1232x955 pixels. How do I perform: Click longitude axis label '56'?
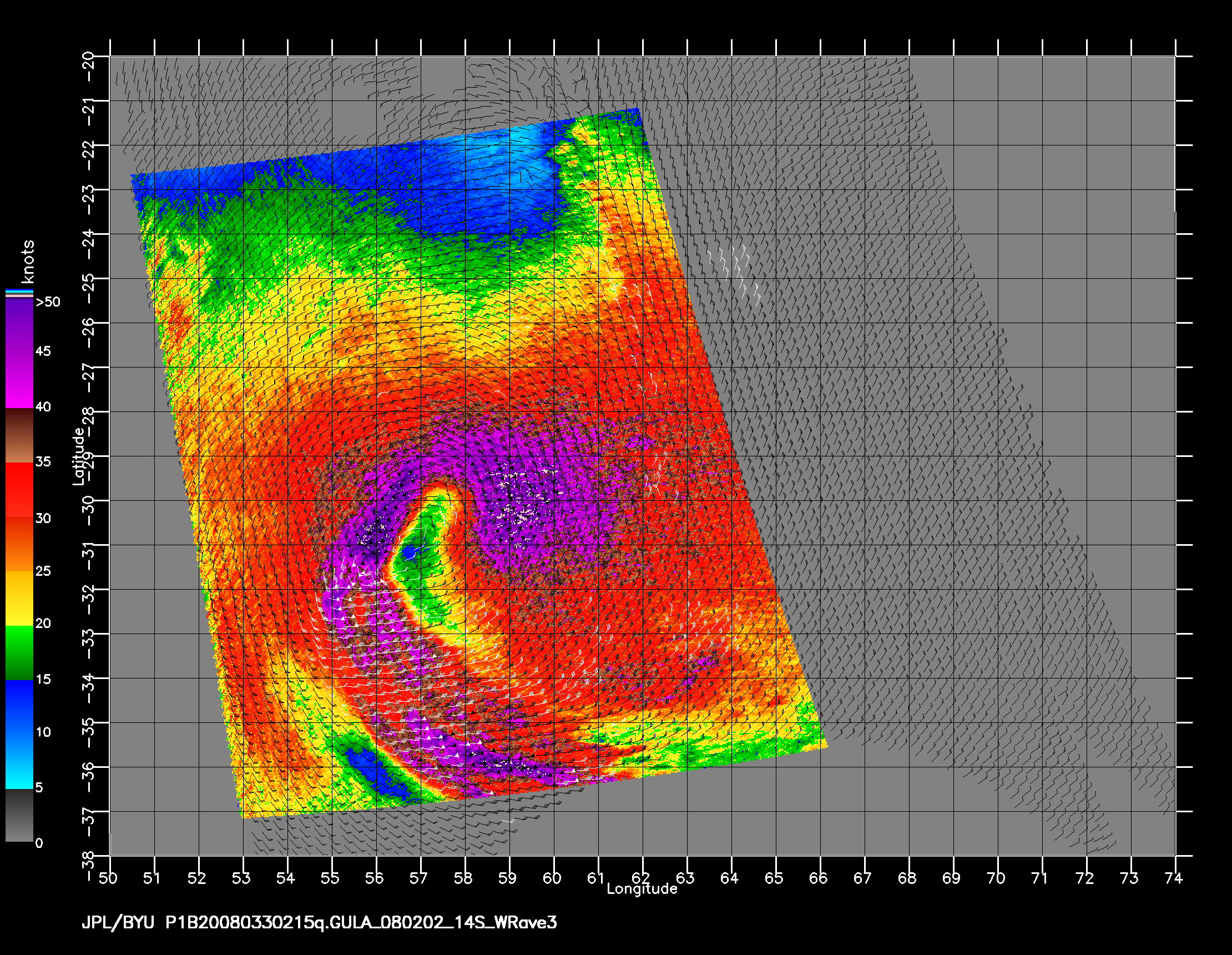tap(374, 878)
